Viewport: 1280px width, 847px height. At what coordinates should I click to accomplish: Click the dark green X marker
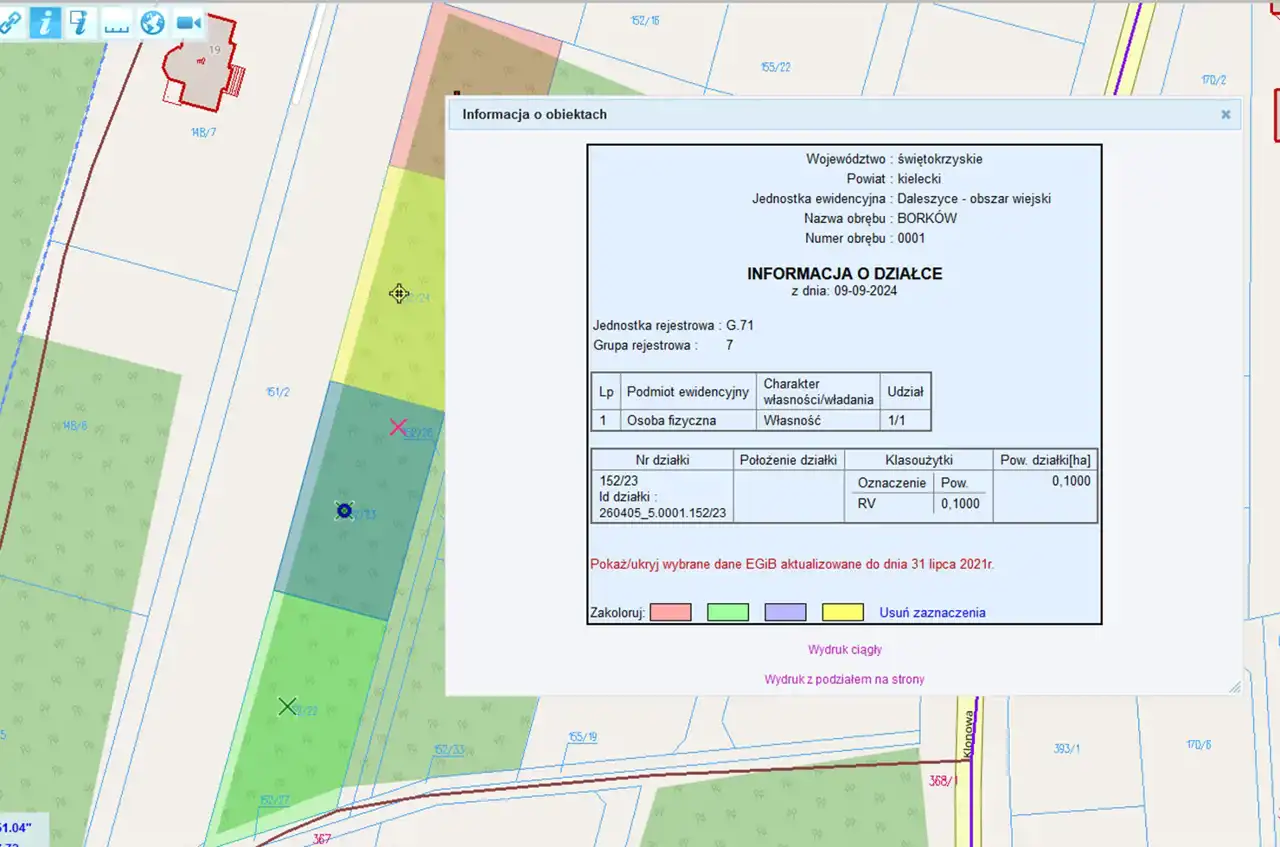[287, 707]
